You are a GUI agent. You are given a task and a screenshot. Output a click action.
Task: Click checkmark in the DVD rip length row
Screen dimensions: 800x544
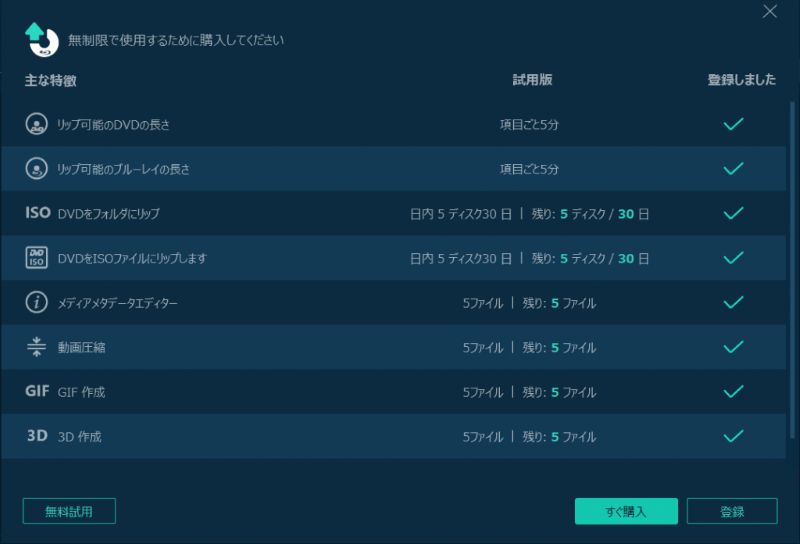point(733,125)
